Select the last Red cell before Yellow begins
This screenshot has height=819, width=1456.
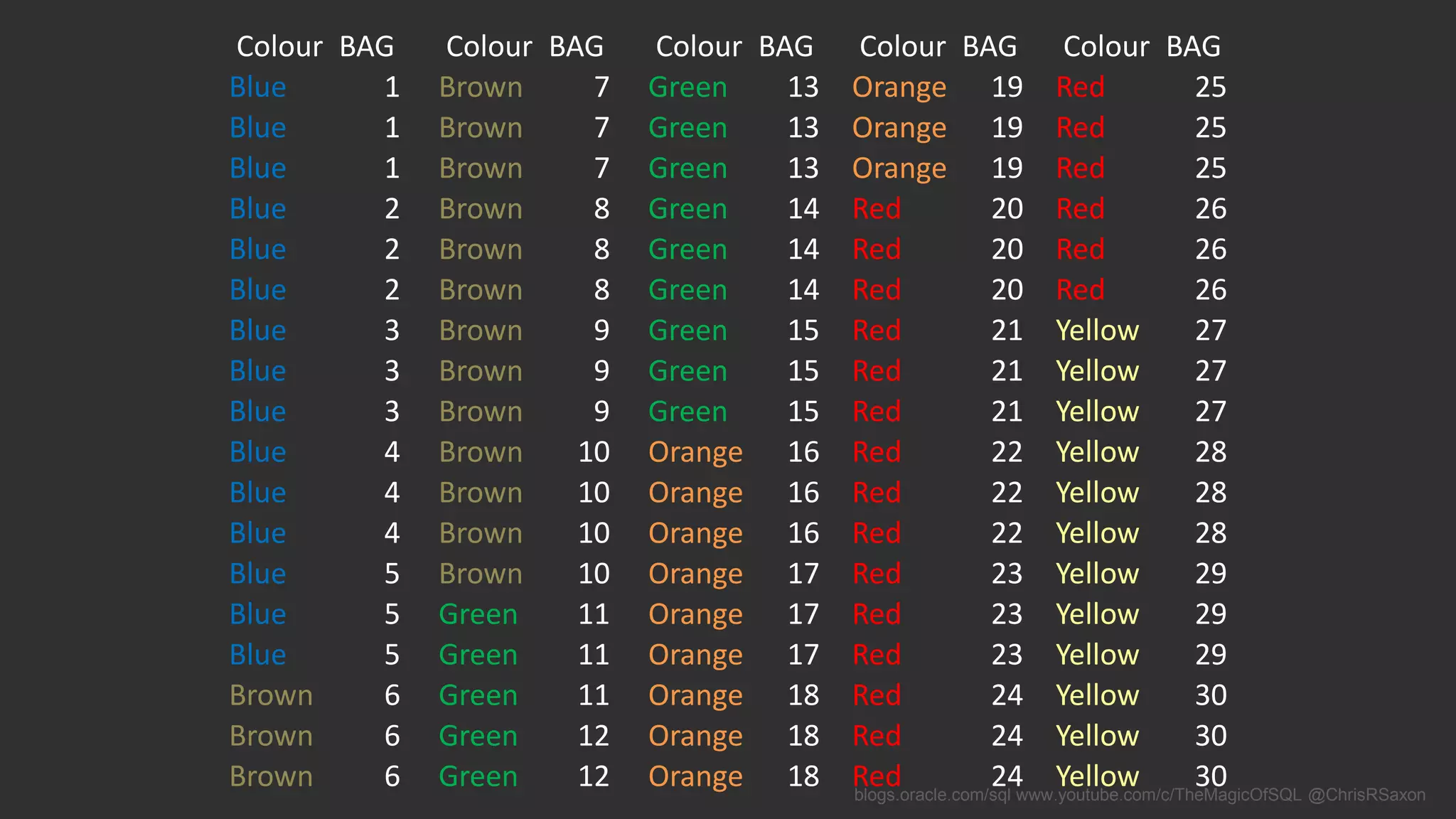tap(1081, 290)
